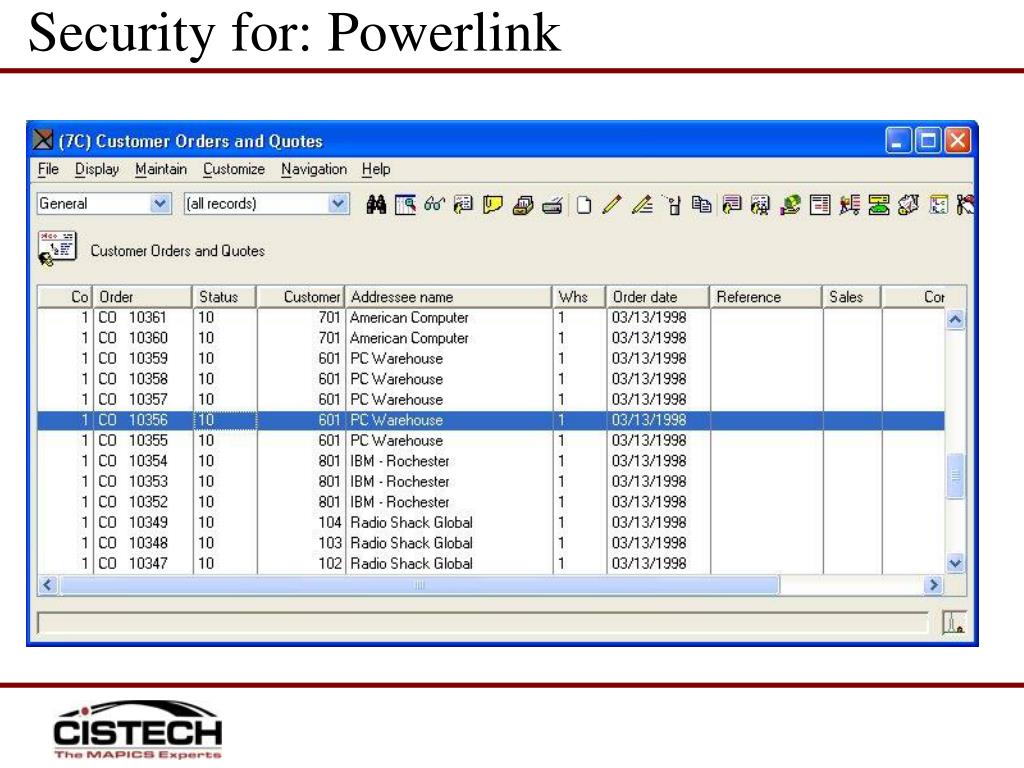Click the horizontal scrollbar left arrow

coord(47,584)
